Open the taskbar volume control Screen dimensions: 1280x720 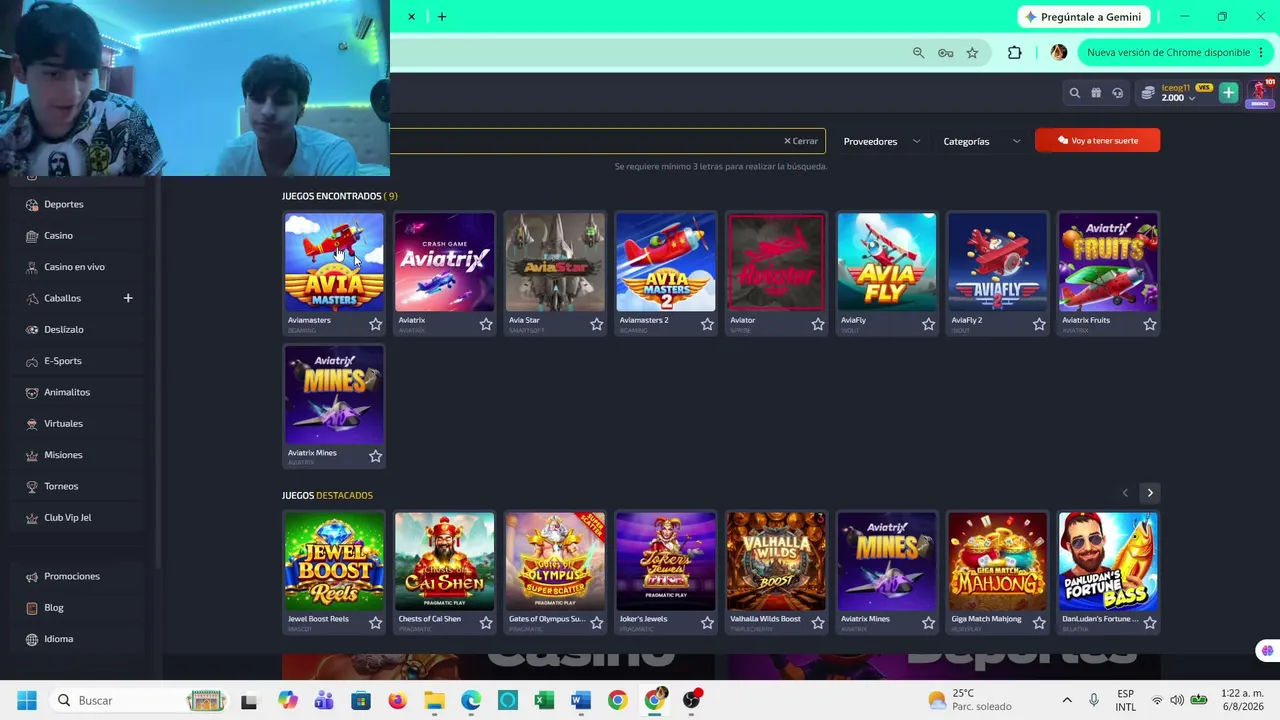(1177, 700)
